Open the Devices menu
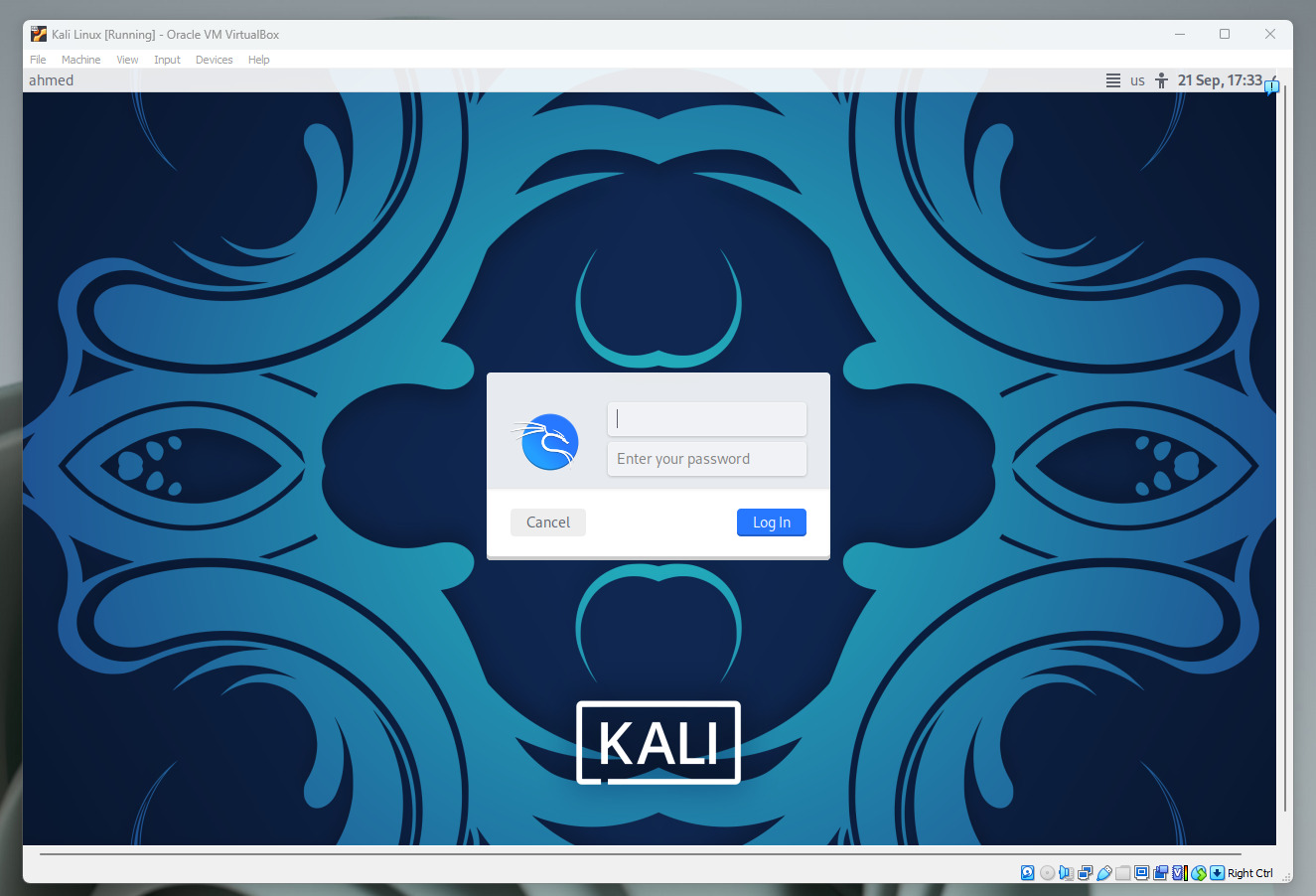This screenshot has height=896, width=1316. click(x=214, y=60)
